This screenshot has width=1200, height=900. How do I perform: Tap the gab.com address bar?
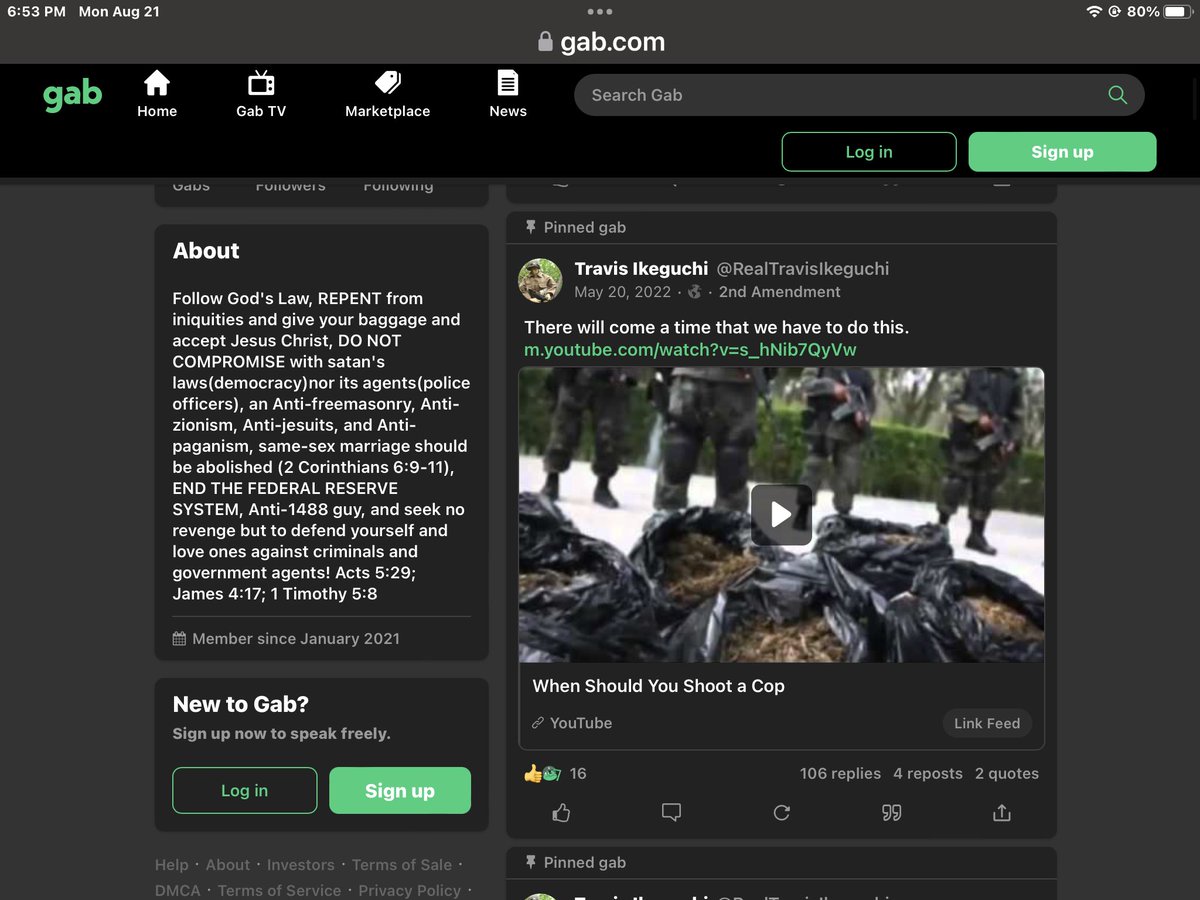[x=600, y=42]
